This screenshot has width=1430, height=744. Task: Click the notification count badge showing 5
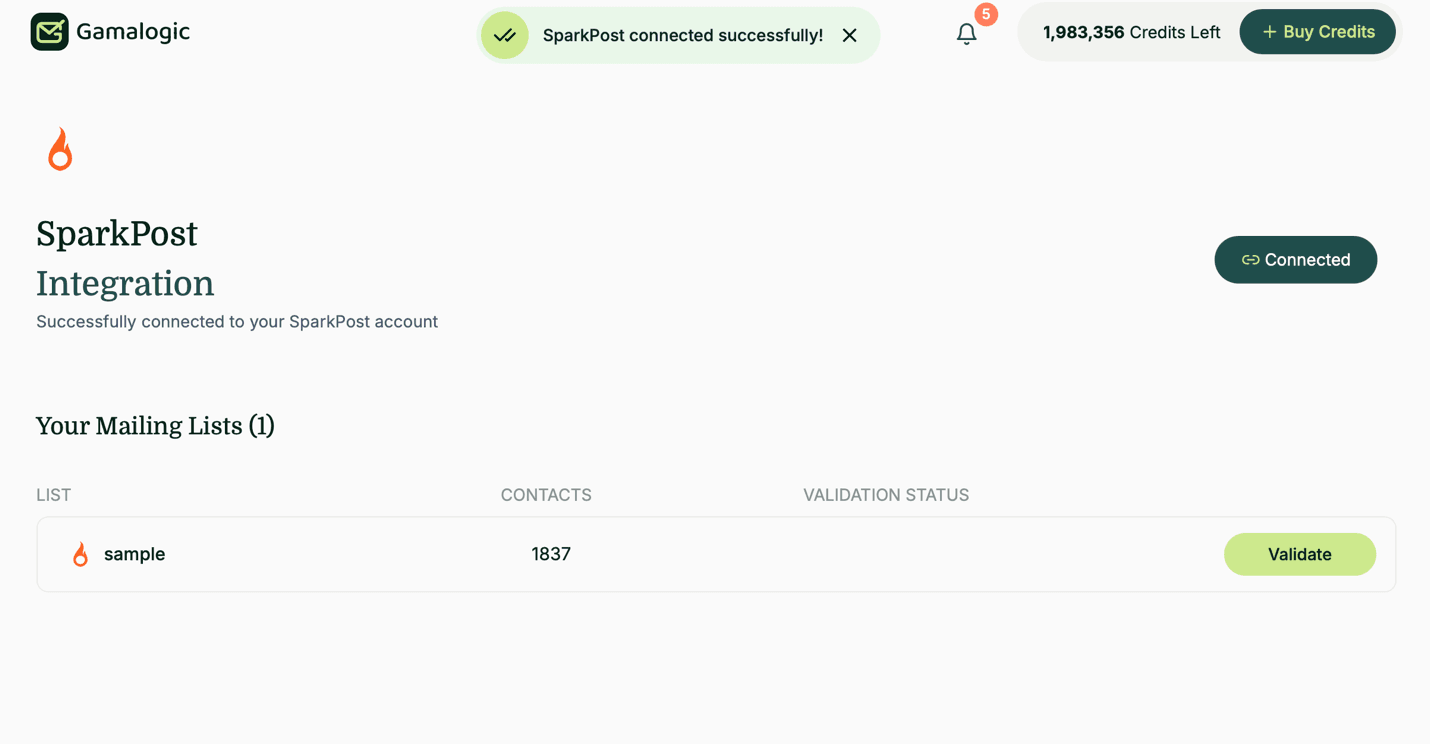click(x=986, y=14)
